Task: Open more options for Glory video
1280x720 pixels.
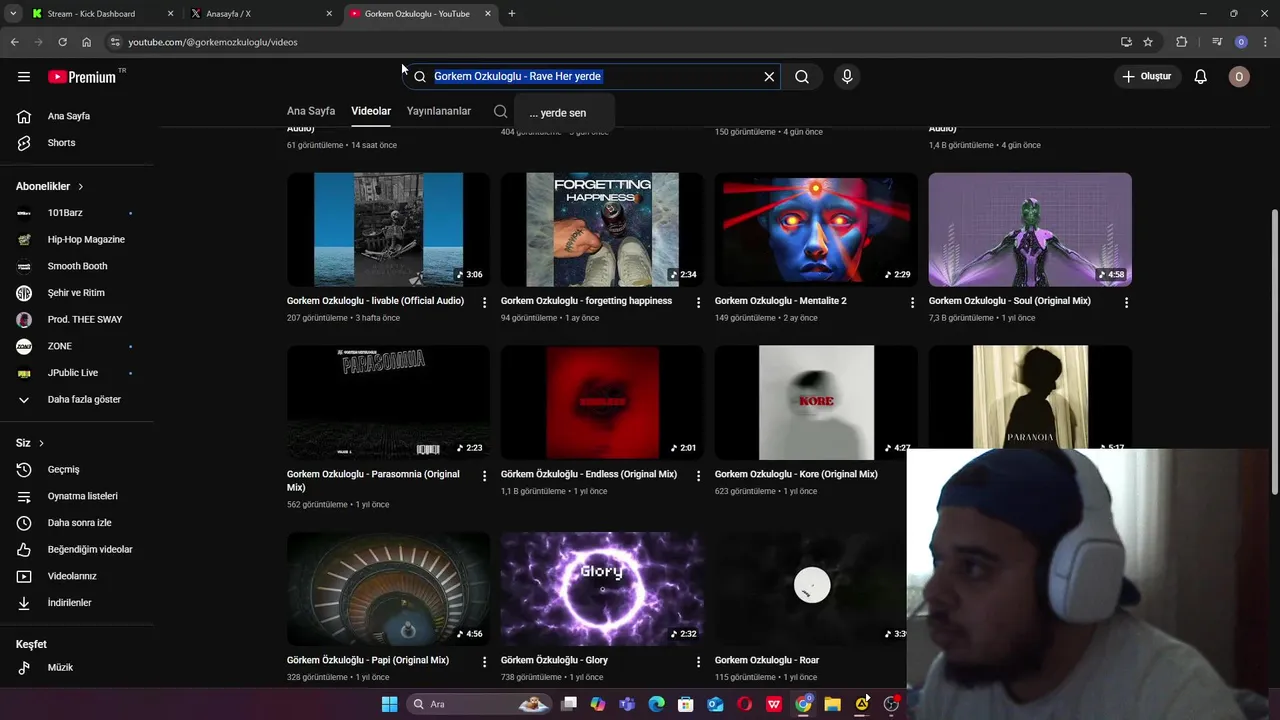Action: [x=698, y=662]
